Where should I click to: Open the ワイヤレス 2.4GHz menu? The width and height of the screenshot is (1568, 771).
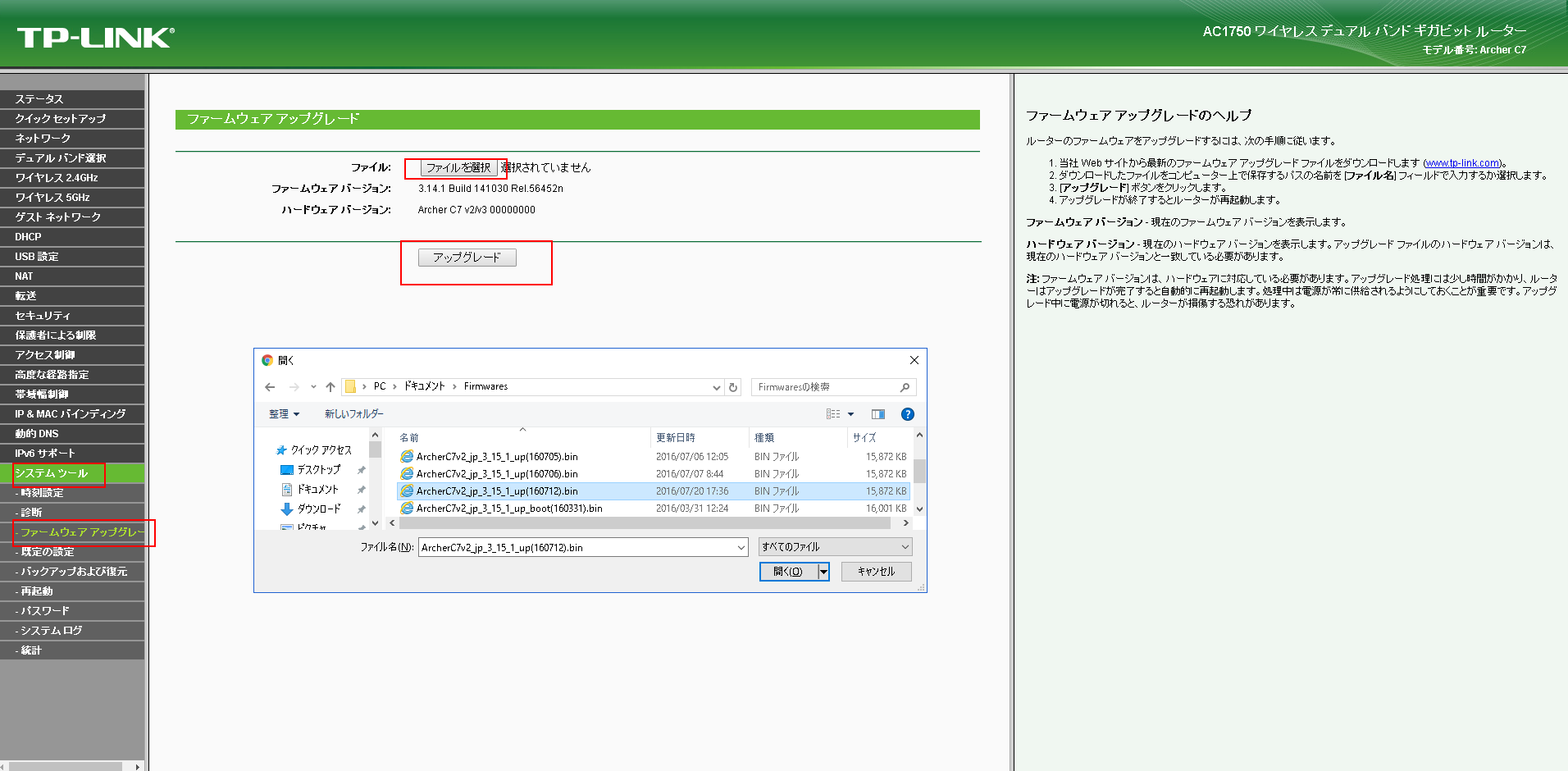(x=72, y=178)
